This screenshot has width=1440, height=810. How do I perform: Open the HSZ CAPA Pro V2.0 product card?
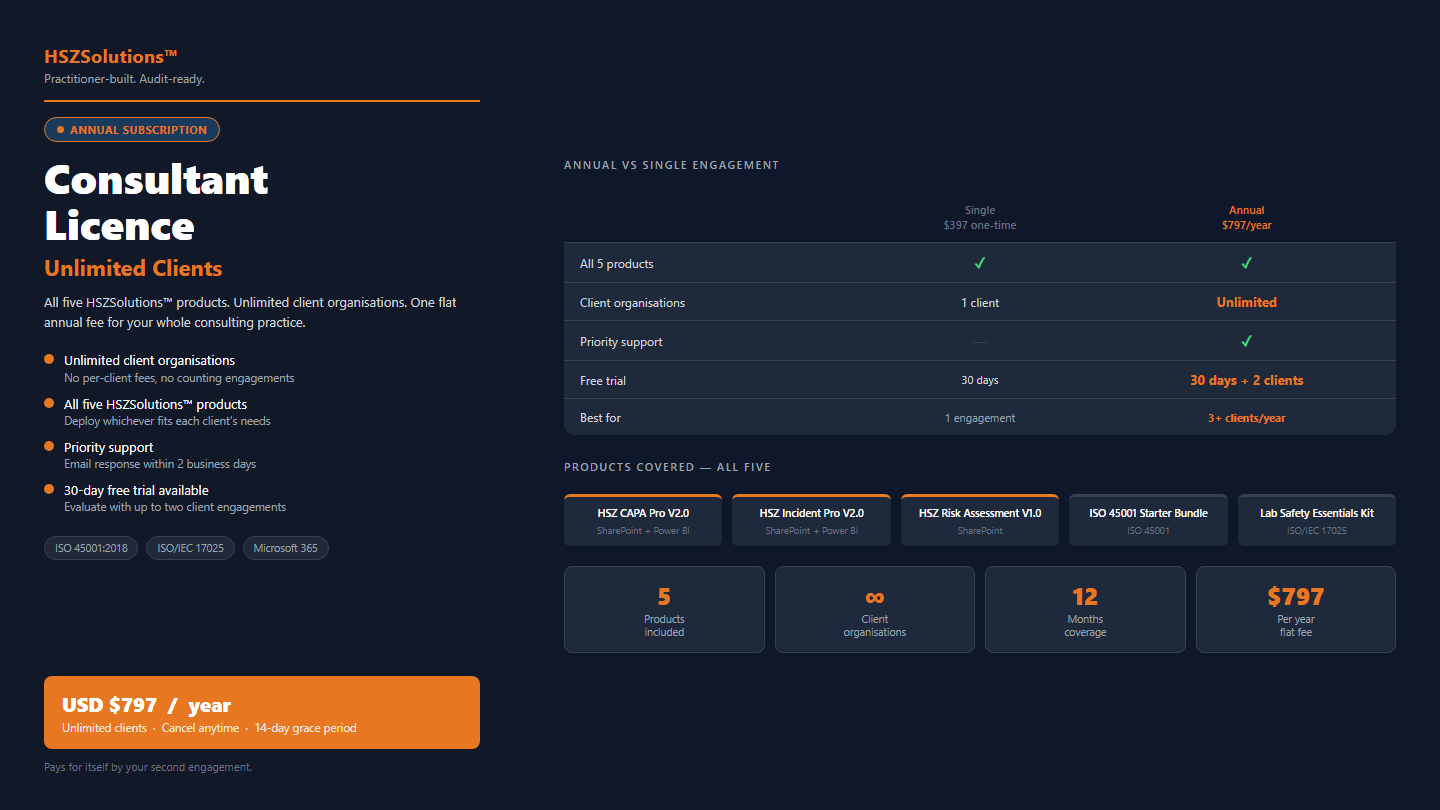click(x=643, y=520)
